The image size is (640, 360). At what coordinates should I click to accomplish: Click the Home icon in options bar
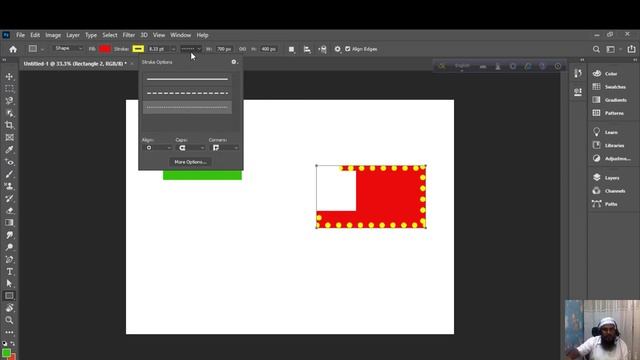click(x=13, y=49)
